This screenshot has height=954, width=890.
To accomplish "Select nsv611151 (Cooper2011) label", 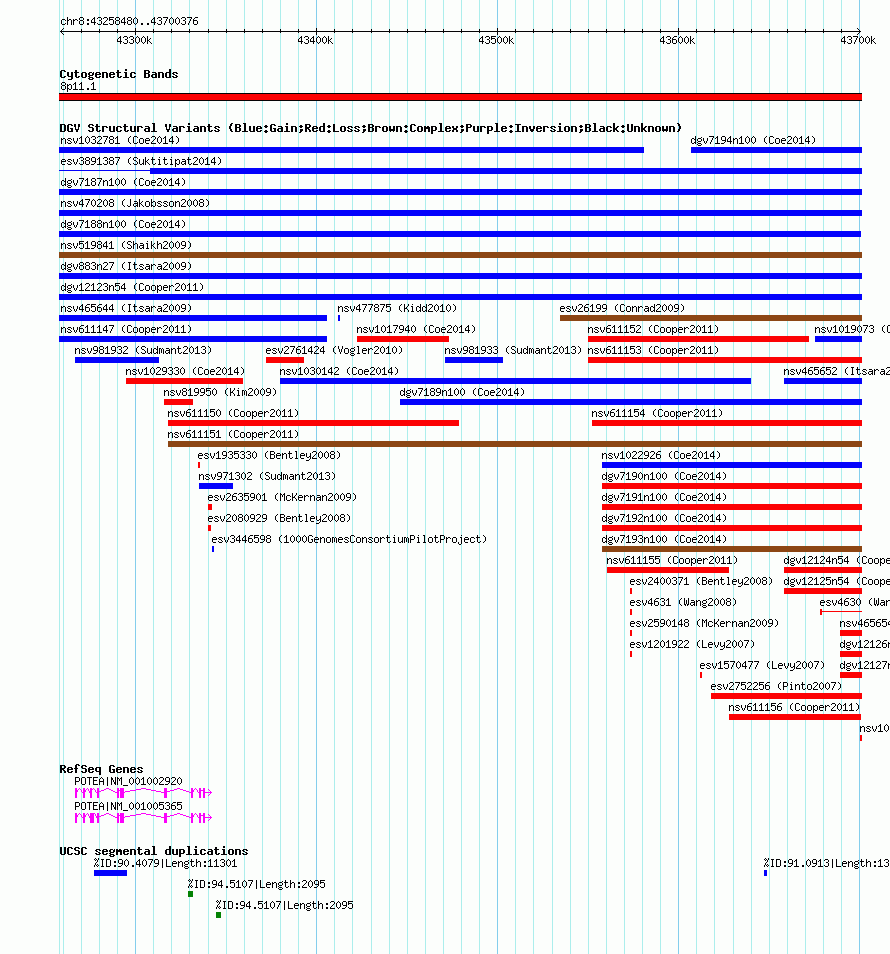I will point(233,434).
